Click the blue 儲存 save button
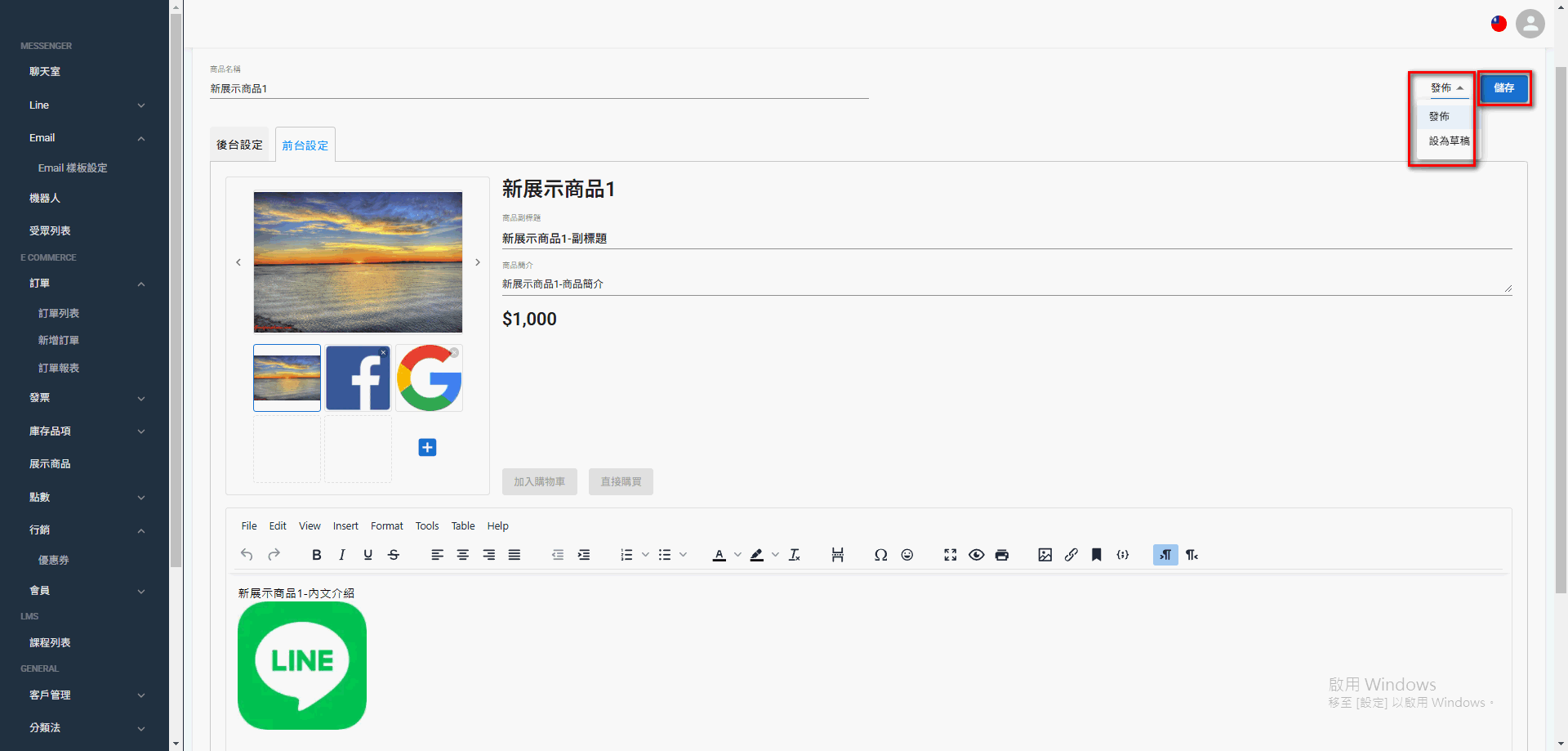This screenshot has height=751, width=1568. [x=1504, y=88]
